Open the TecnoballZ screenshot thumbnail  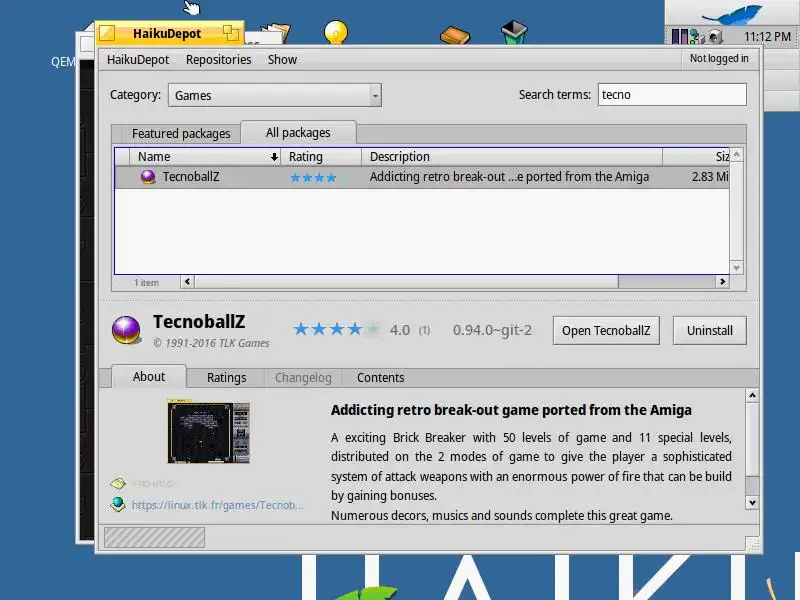209,432
